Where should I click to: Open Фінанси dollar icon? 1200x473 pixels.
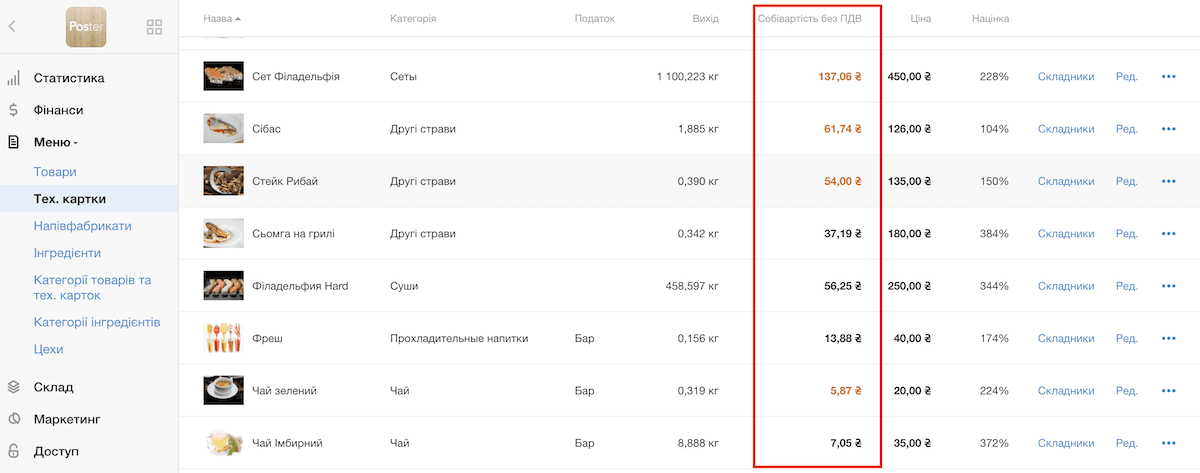point(13,110)
